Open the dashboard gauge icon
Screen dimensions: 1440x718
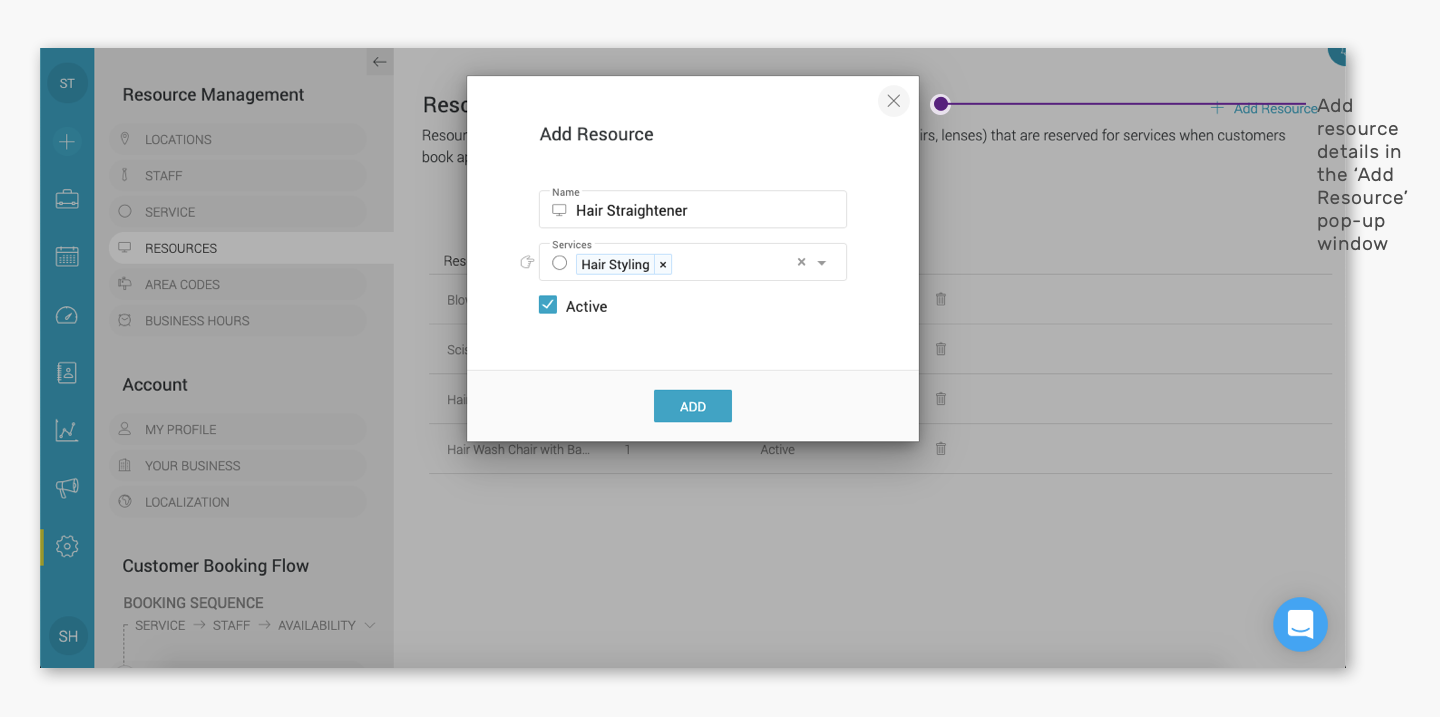[67, 316]
